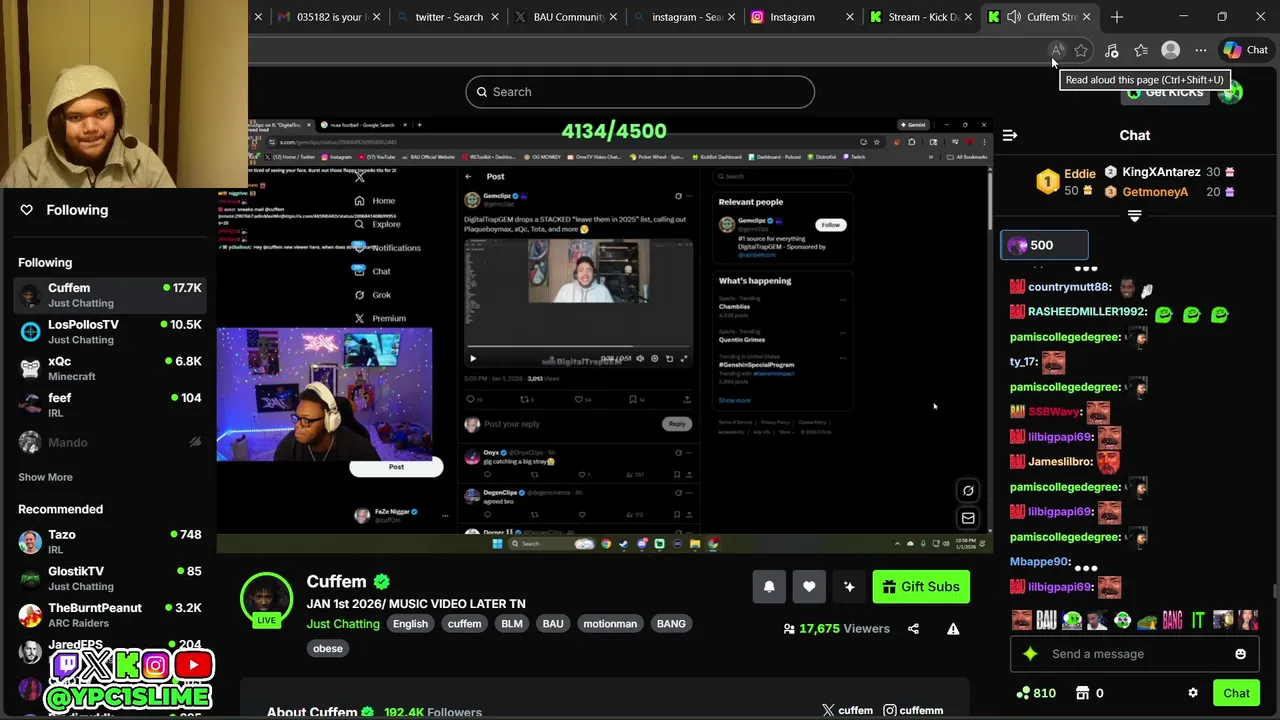Open the browser profile avatar

1171,50
